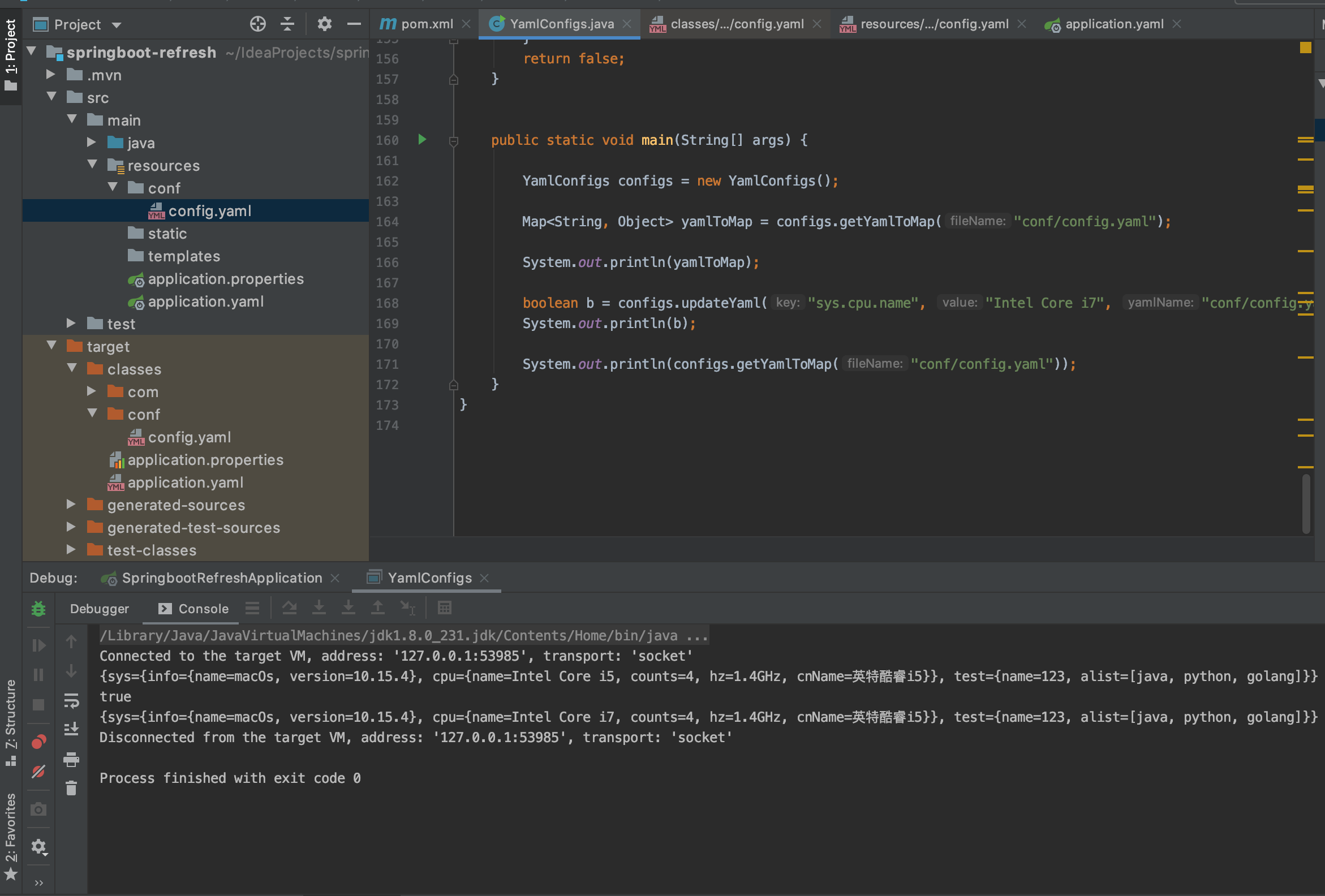This screenshot has height=896, width=1325.
Task: Expand the src/main/java directory node
Action: [92, 142]
